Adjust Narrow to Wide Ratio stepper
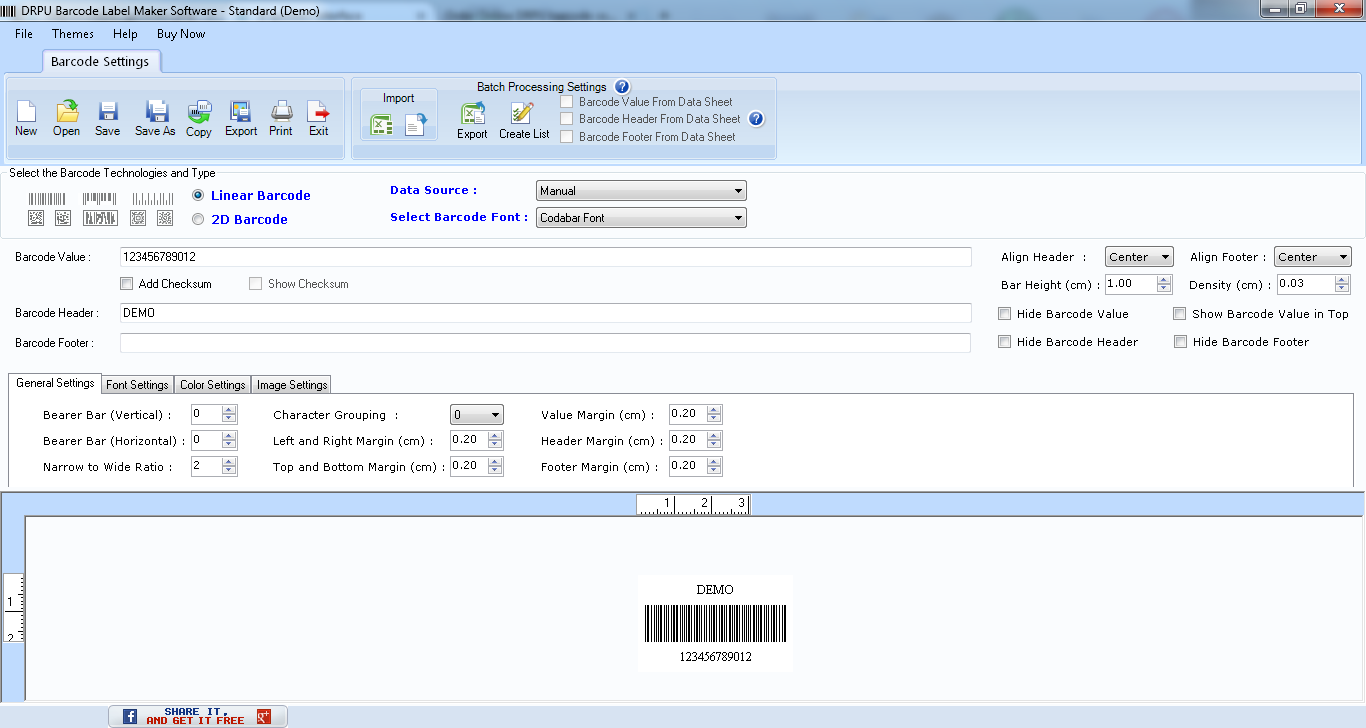This screenshot has width=1366, height=728. tap(229, 466)
